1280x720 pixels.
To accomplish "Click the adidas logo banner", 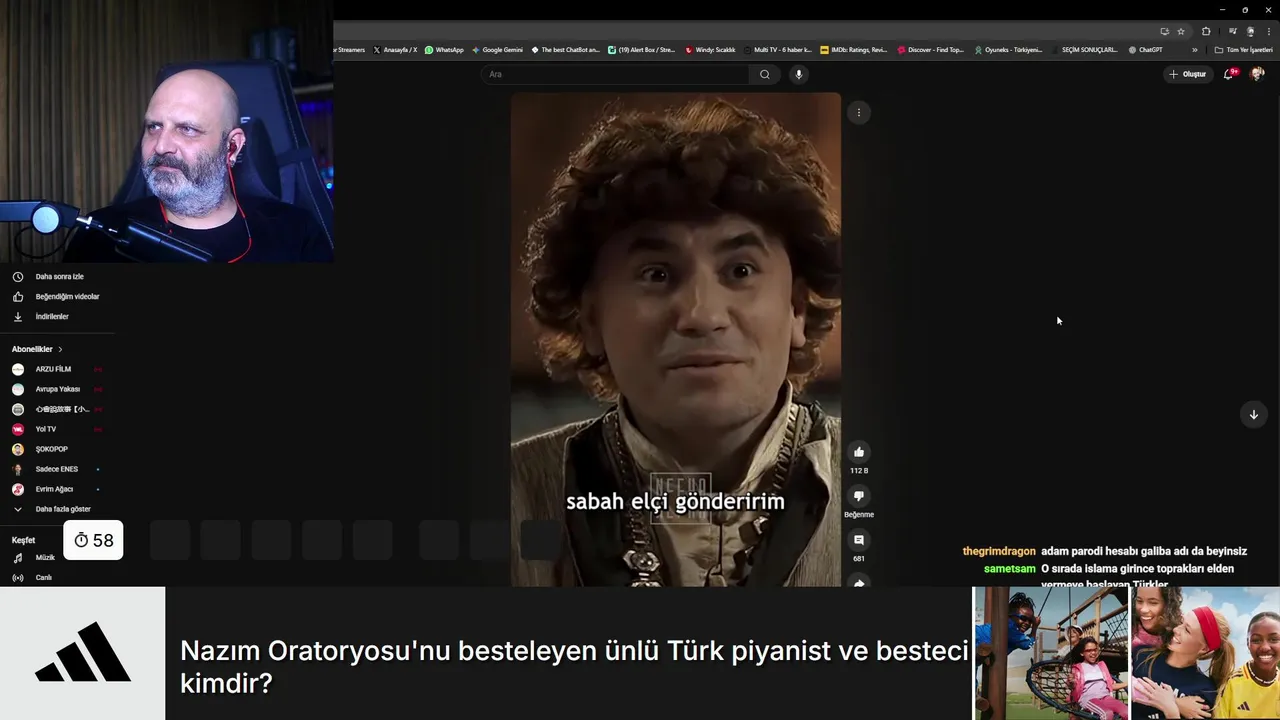I will pos(82,653).
